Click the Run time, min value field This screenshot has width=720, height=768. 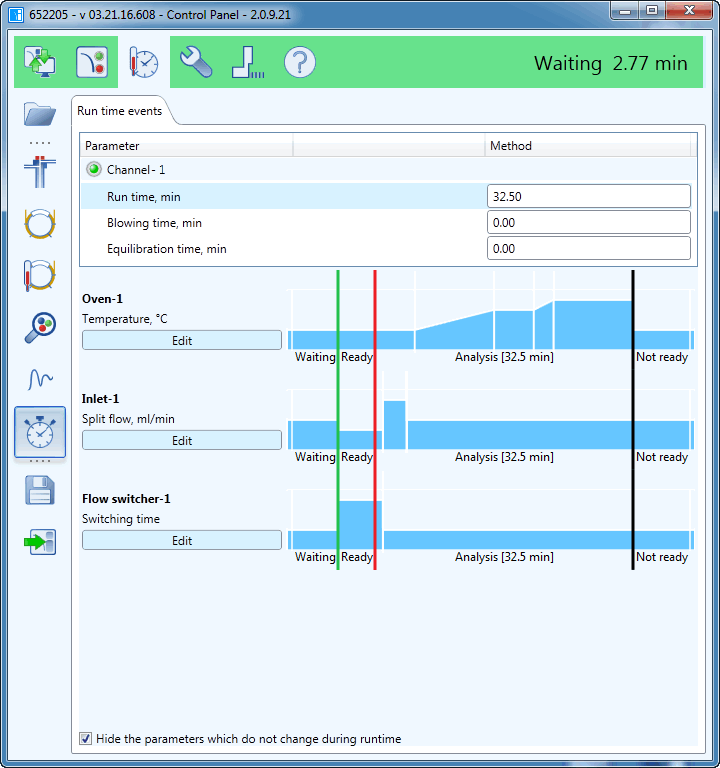(588, 196)
